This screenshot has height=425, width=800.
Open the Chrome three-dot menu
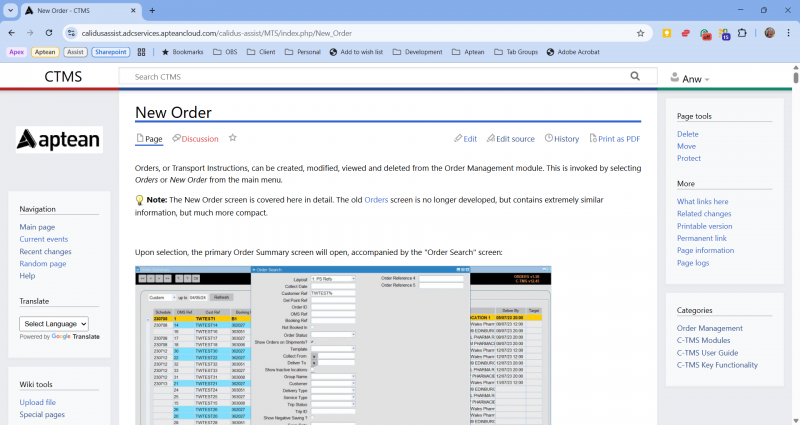pyautogui.click(x=788, y=33)
